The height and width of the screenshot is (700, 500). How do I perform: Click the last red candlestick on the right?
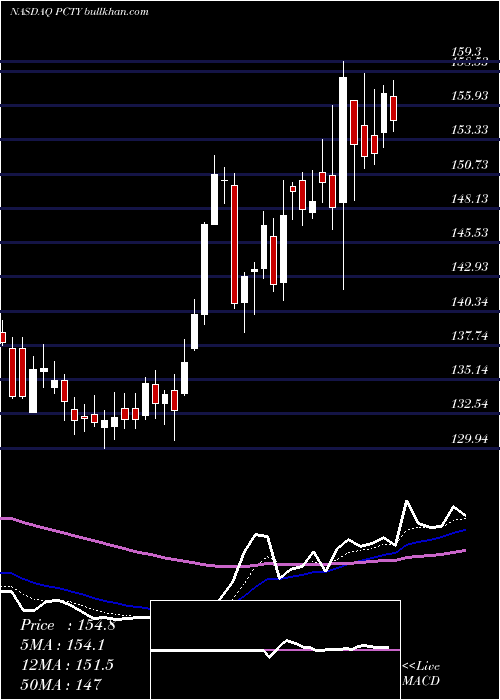393,108
